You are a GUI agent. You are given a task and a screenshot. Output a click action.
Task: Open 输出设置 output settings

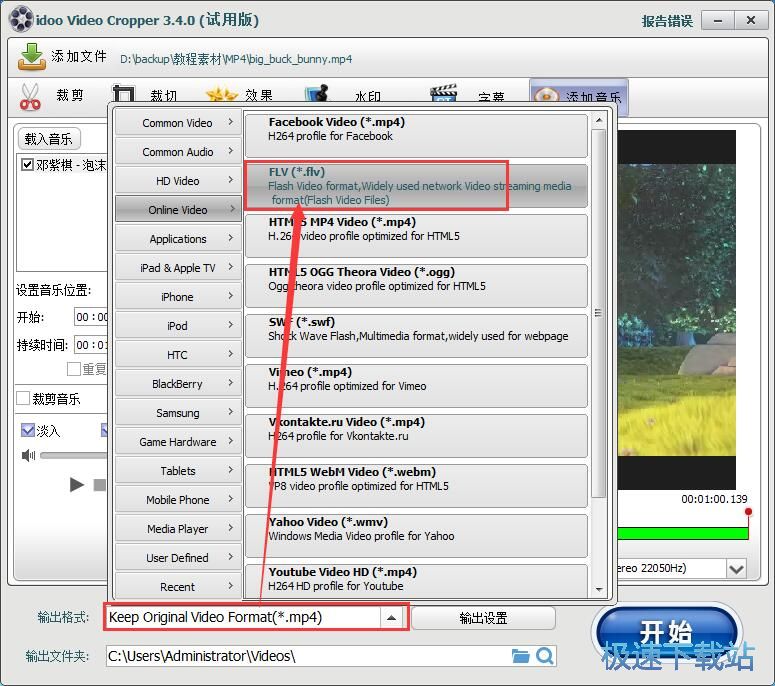(x=483, y=618)
